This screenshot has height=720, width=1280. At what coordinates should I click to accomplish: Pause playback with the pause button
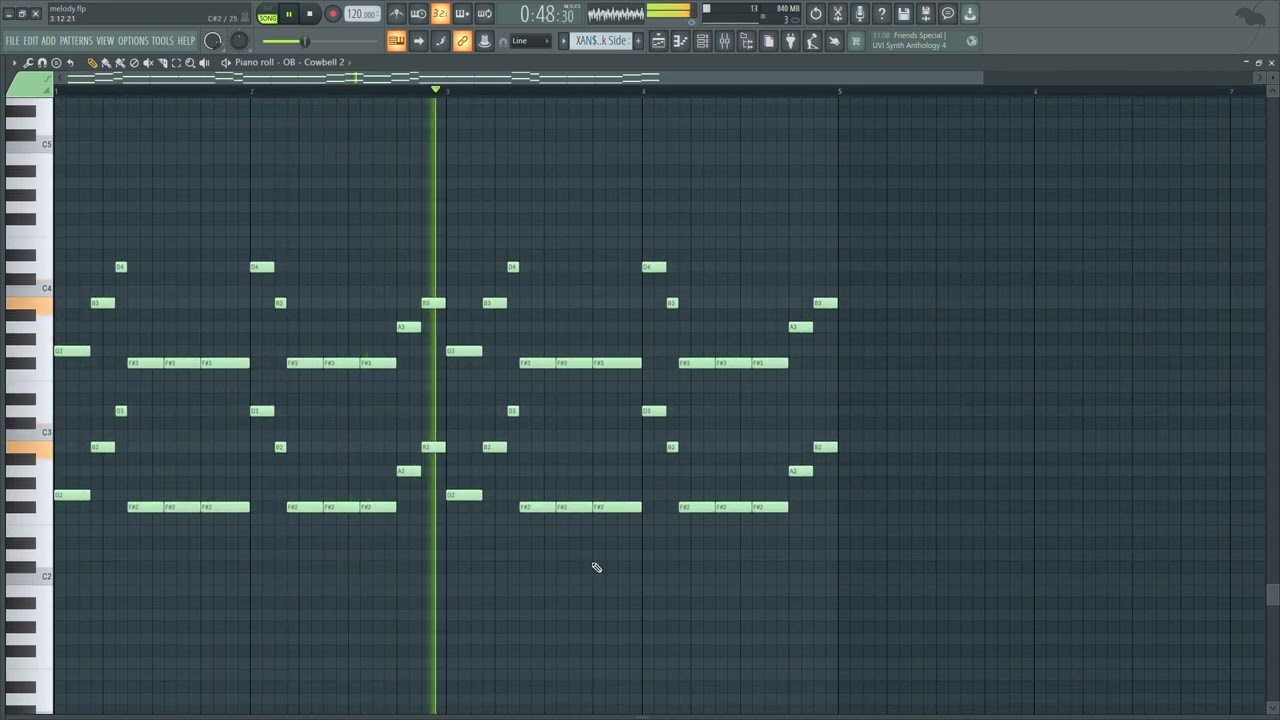click(289, 14)
